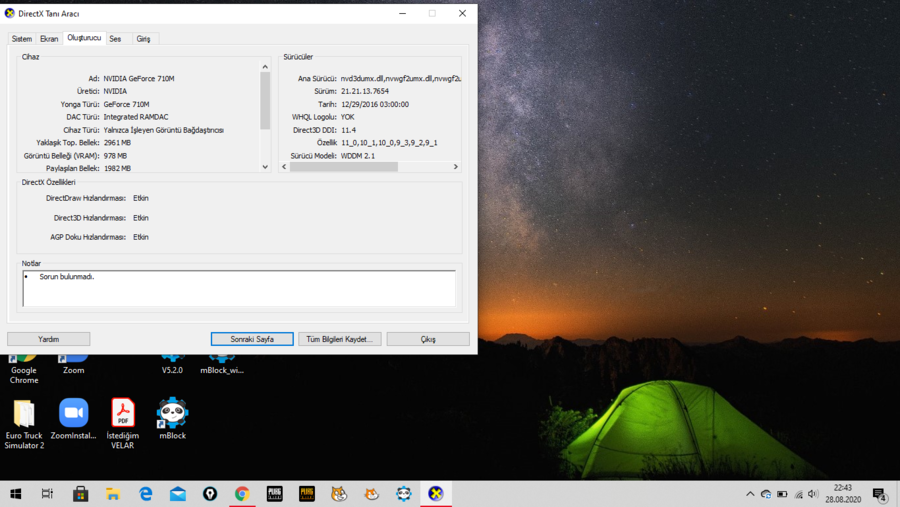The width and height of the screenshot is (900, 507).
Task: Click the Cihaz list scroll-down arrow
Action: 265,167
